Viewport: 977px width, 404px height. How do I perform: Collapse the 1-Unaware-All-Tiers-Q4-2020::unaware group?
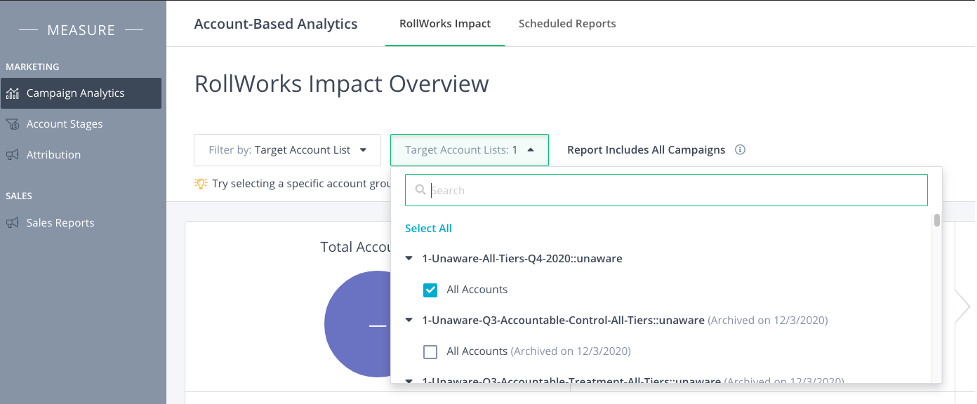click(x=409, y=258)
